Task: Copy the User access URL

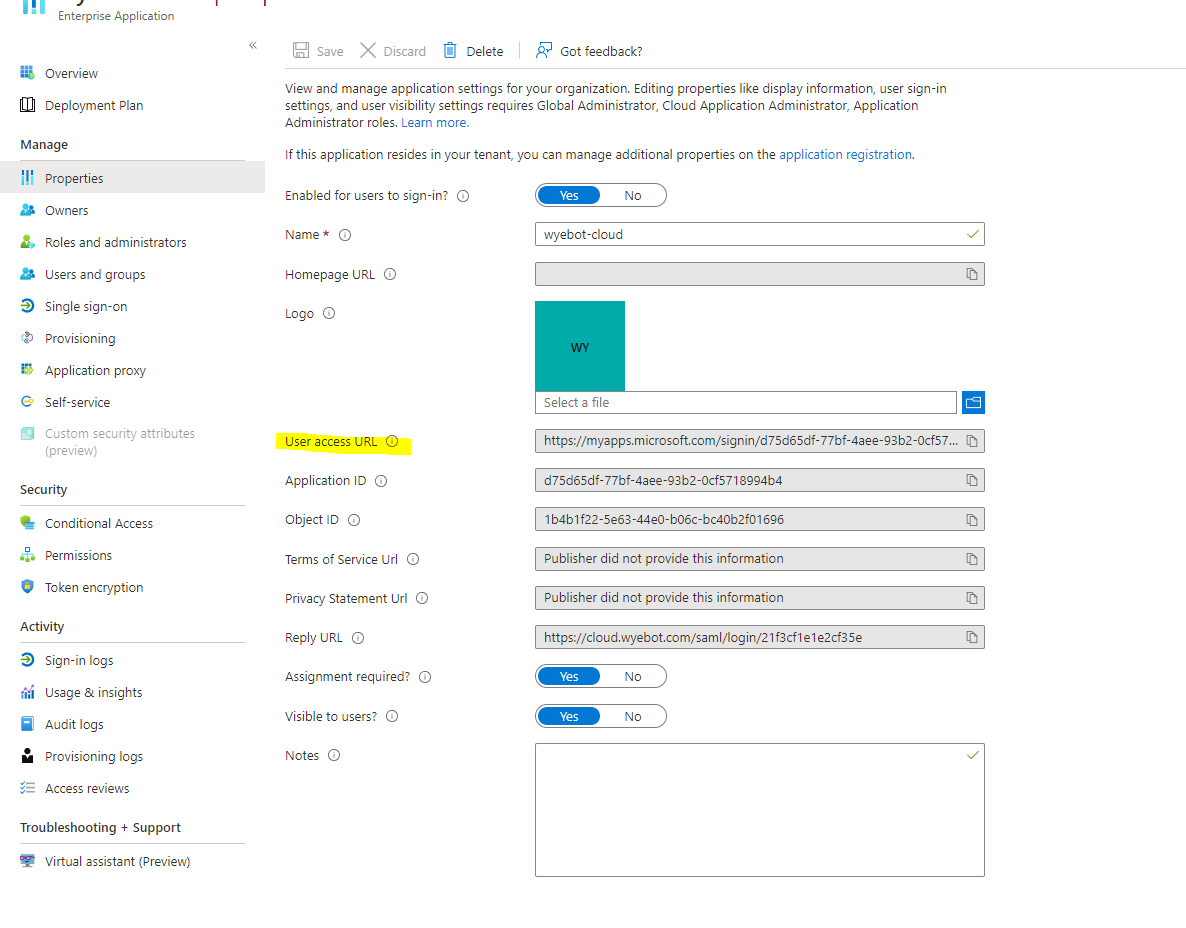Action: [x=972, y=441]
